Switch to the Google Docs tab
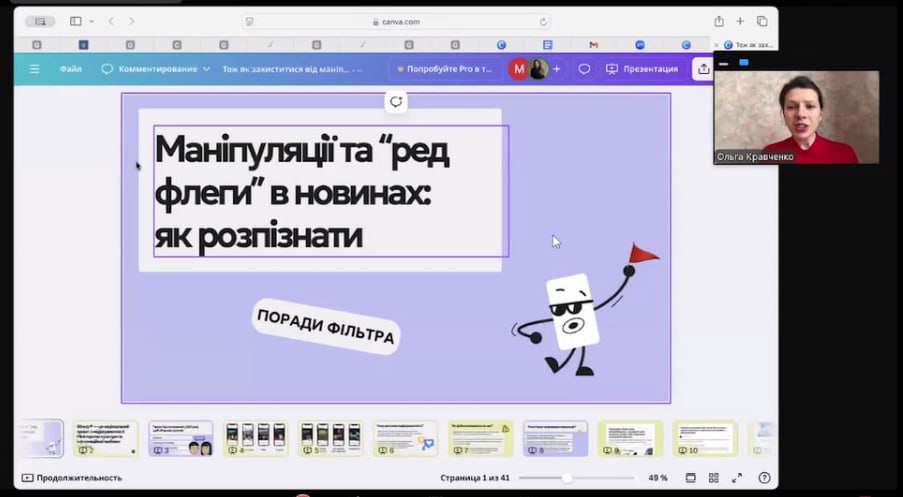The height and width of the screenshot is (497, 903). [x=548, y=44]
